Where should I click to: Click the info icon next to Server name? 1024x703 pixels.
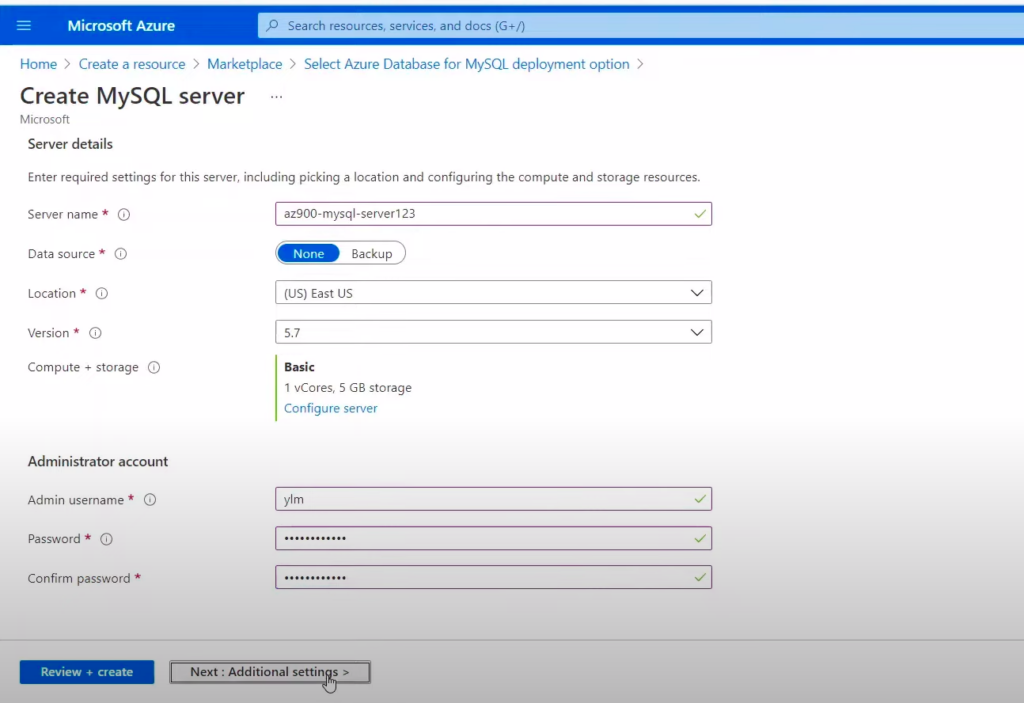125,214
